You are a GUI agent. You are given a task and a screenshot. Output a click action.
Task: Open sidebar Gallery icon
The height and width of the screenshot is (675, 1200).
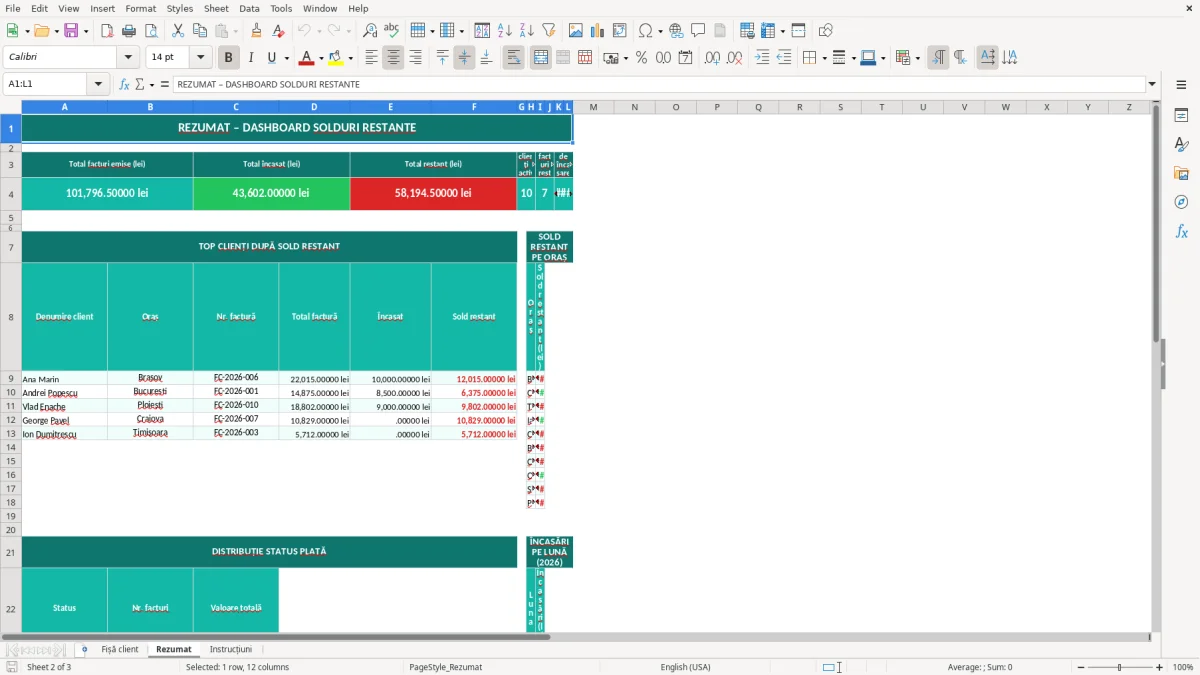click(x=1181, y=174)
